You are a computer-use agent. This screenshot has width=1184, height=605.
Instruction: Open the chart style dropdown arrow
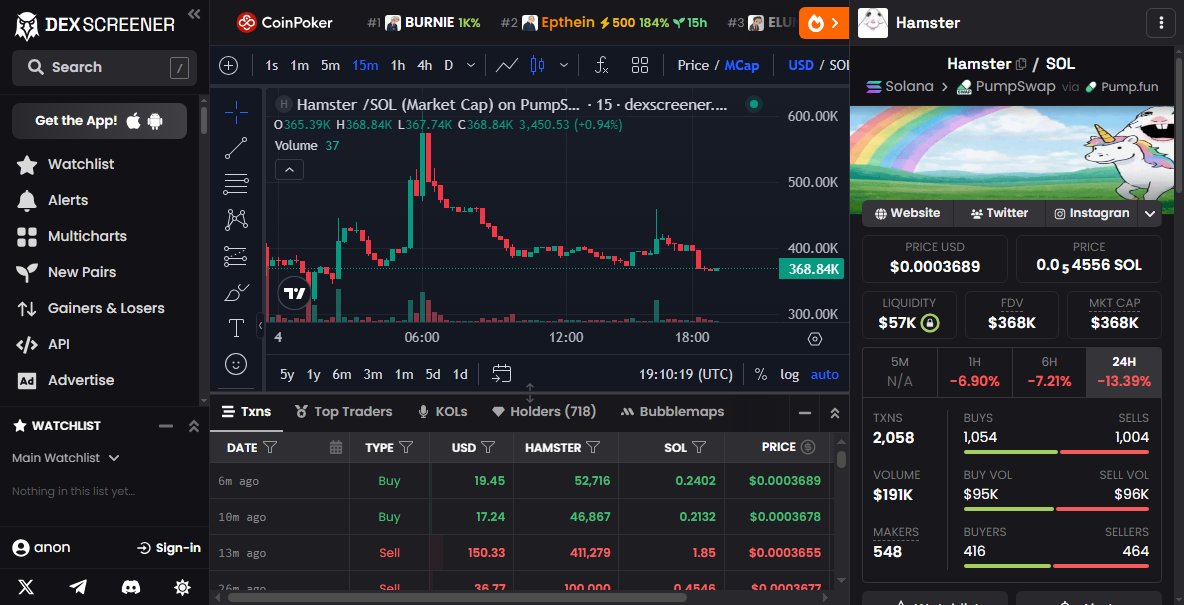(563, 65)
